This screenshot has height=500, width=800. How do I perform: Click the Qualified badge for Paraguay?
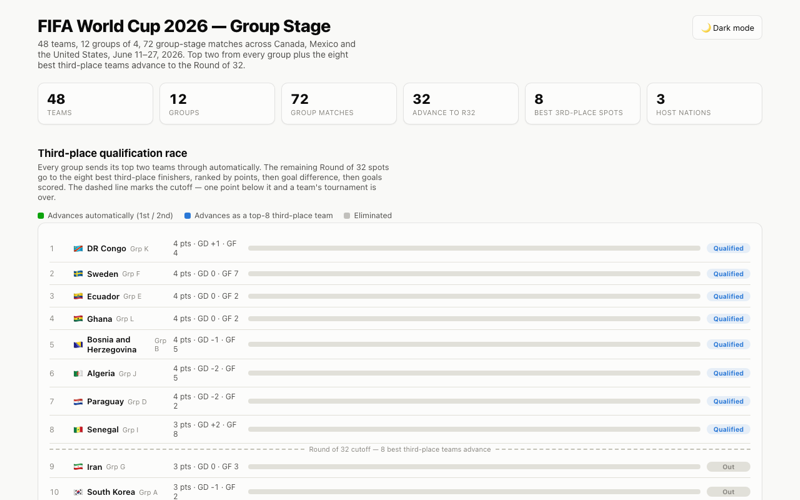click(728, 401)
